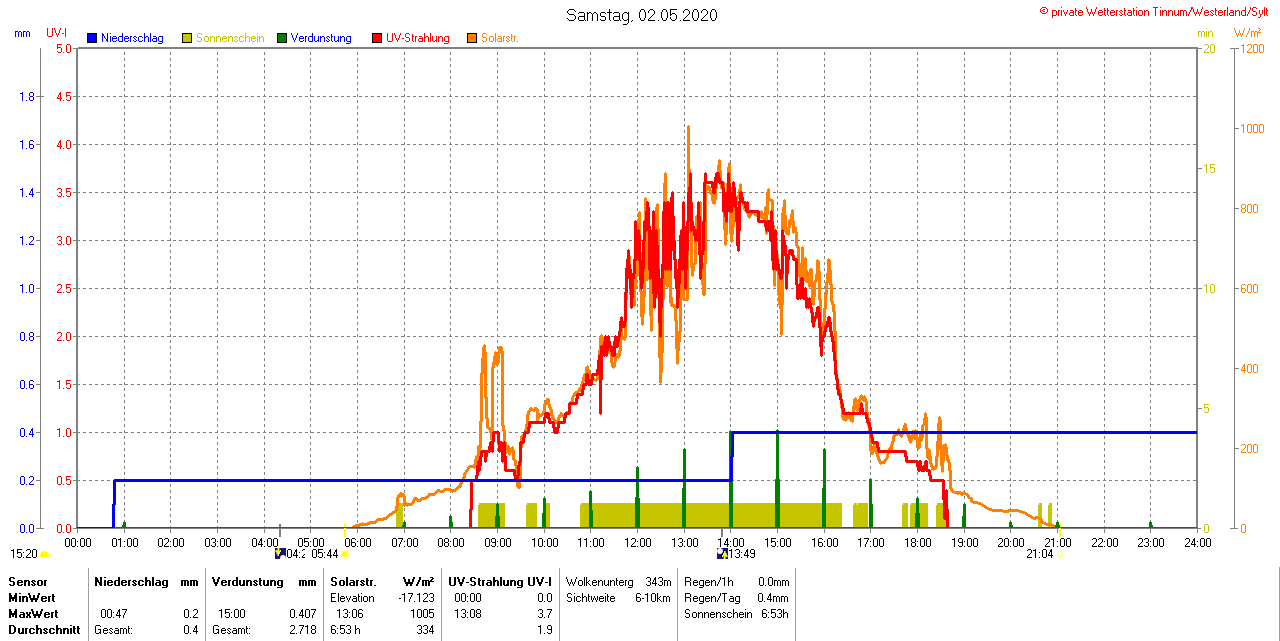1280x641 pixels.
Task: Click the MaxWert row header
Action: pyautogui.click(x=35, y=613)
